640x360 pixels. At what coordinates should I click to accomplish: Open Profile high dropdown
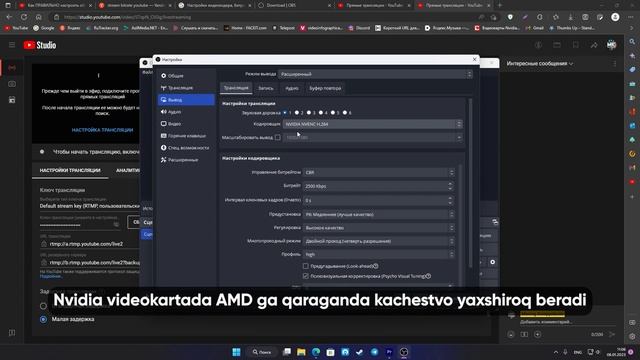[379, 254]
